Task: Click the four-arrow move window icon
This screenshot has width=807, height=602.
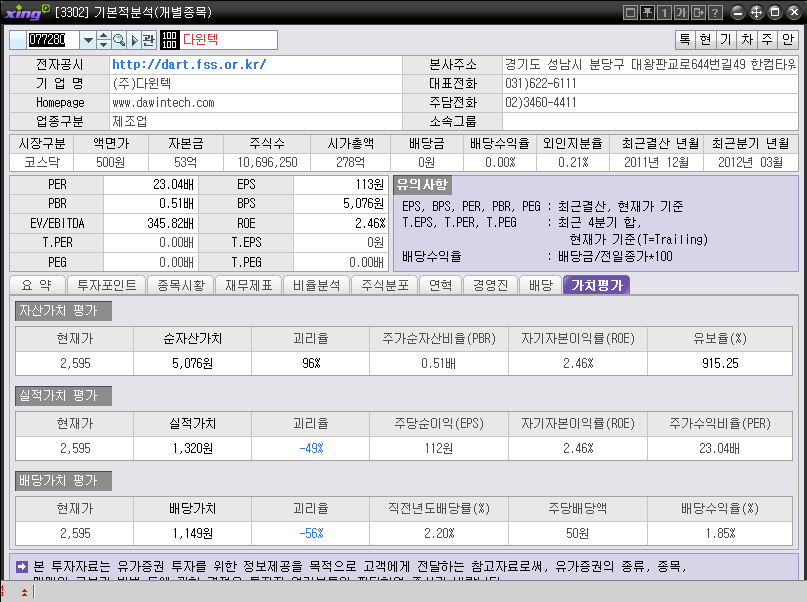Action: click(x=756, y=12)
